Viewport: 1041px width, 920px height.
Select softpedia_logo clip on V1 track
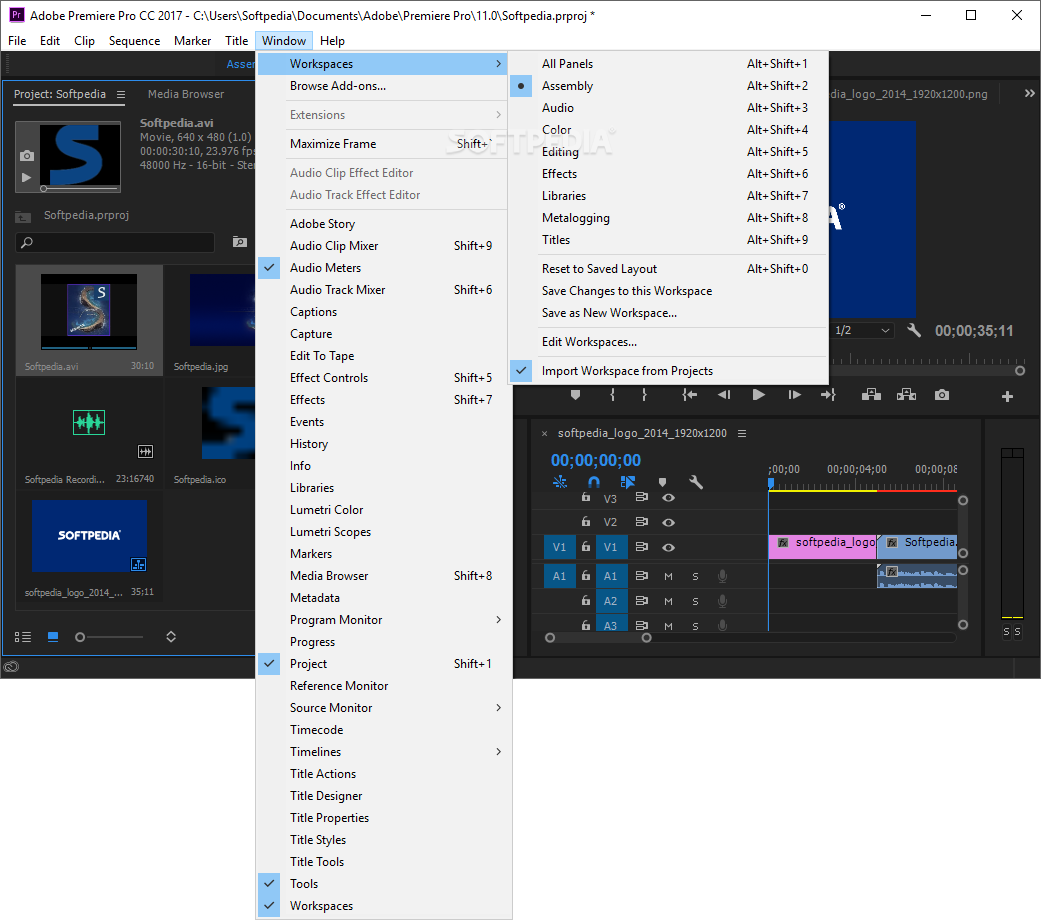pyautogui.click(x=823, y=547)
